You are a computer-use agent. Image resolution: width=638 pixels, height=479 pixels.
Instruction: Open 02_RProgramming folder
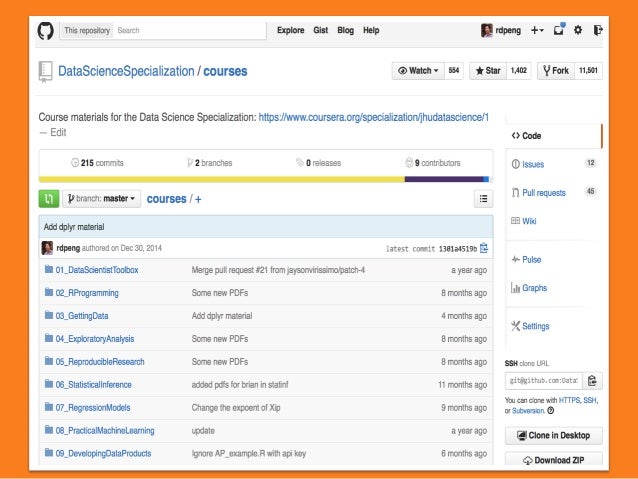tap(87, 293)
